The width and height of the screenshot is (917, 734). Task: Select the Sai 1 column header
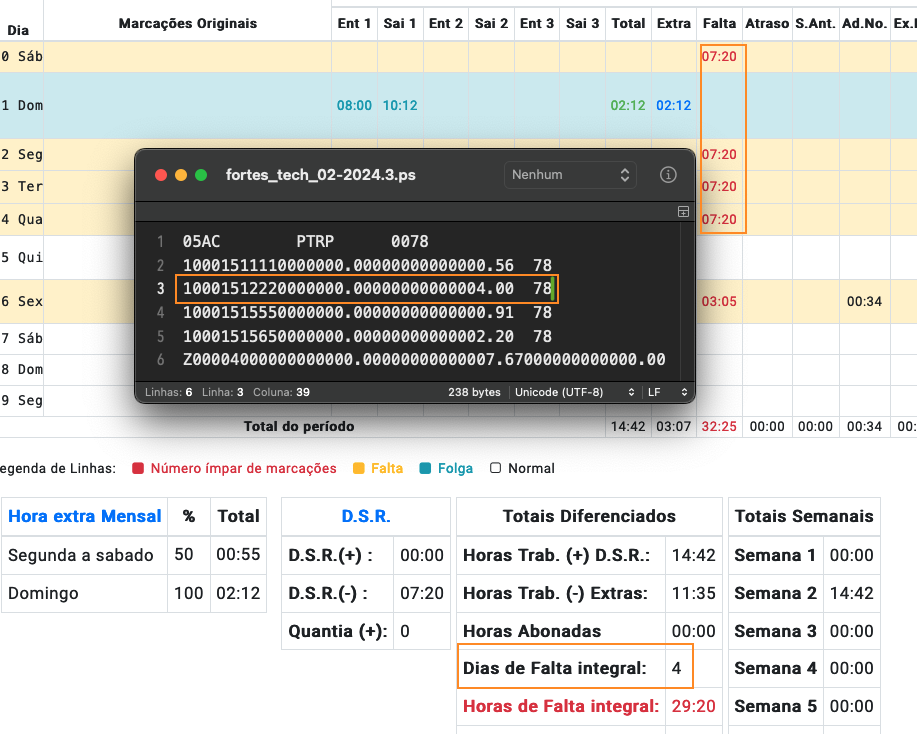point(400,23)
